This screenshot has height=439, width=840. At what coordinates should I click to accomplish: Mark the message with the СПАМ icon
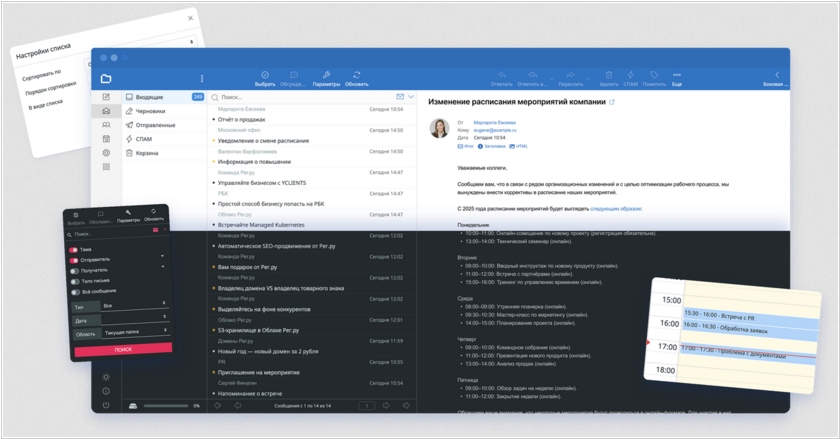coord(630,75)
